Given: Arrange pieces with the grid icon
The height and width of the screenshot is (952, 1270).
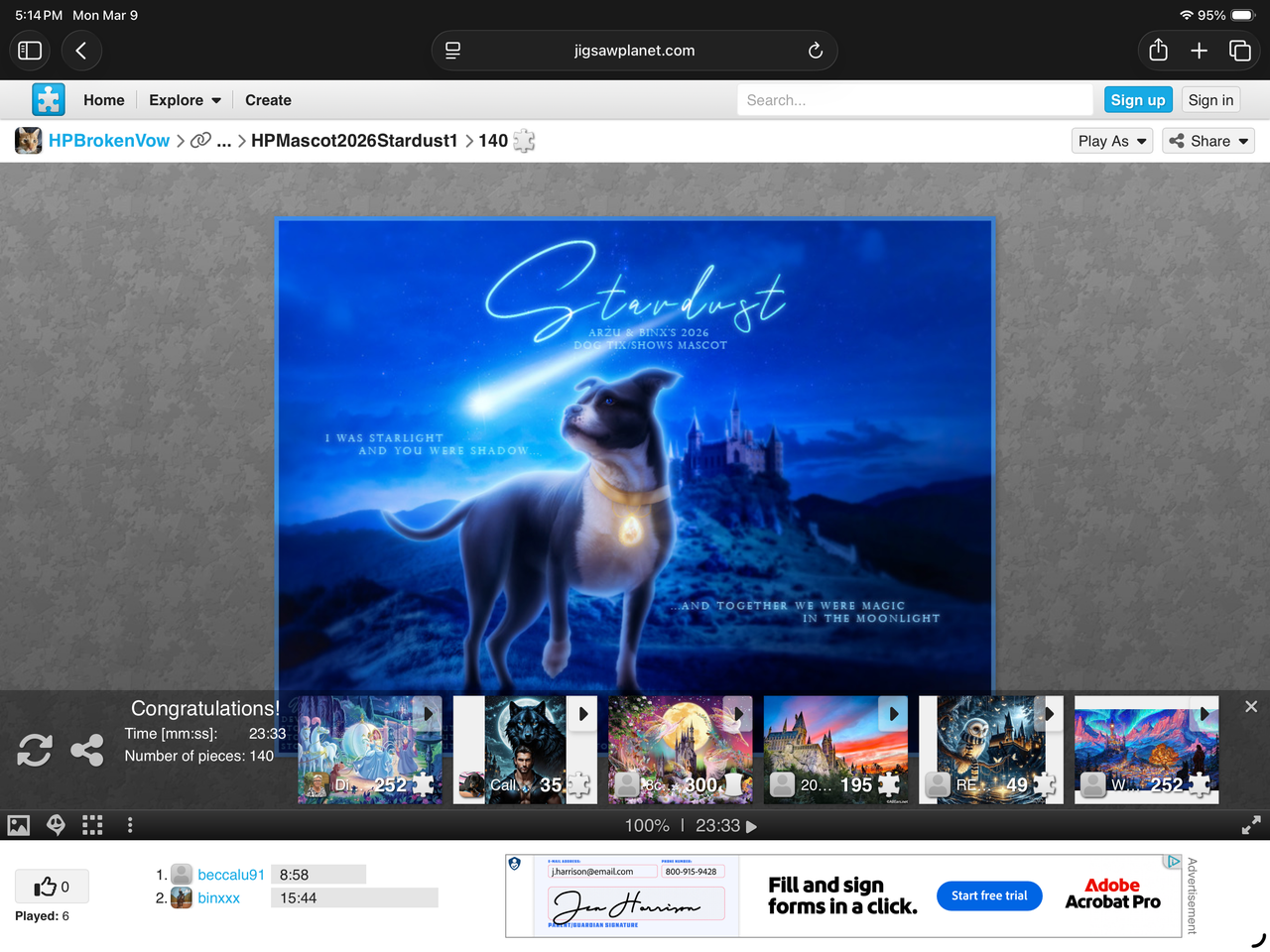Looking at the screenshot, I should click(92, 825).
